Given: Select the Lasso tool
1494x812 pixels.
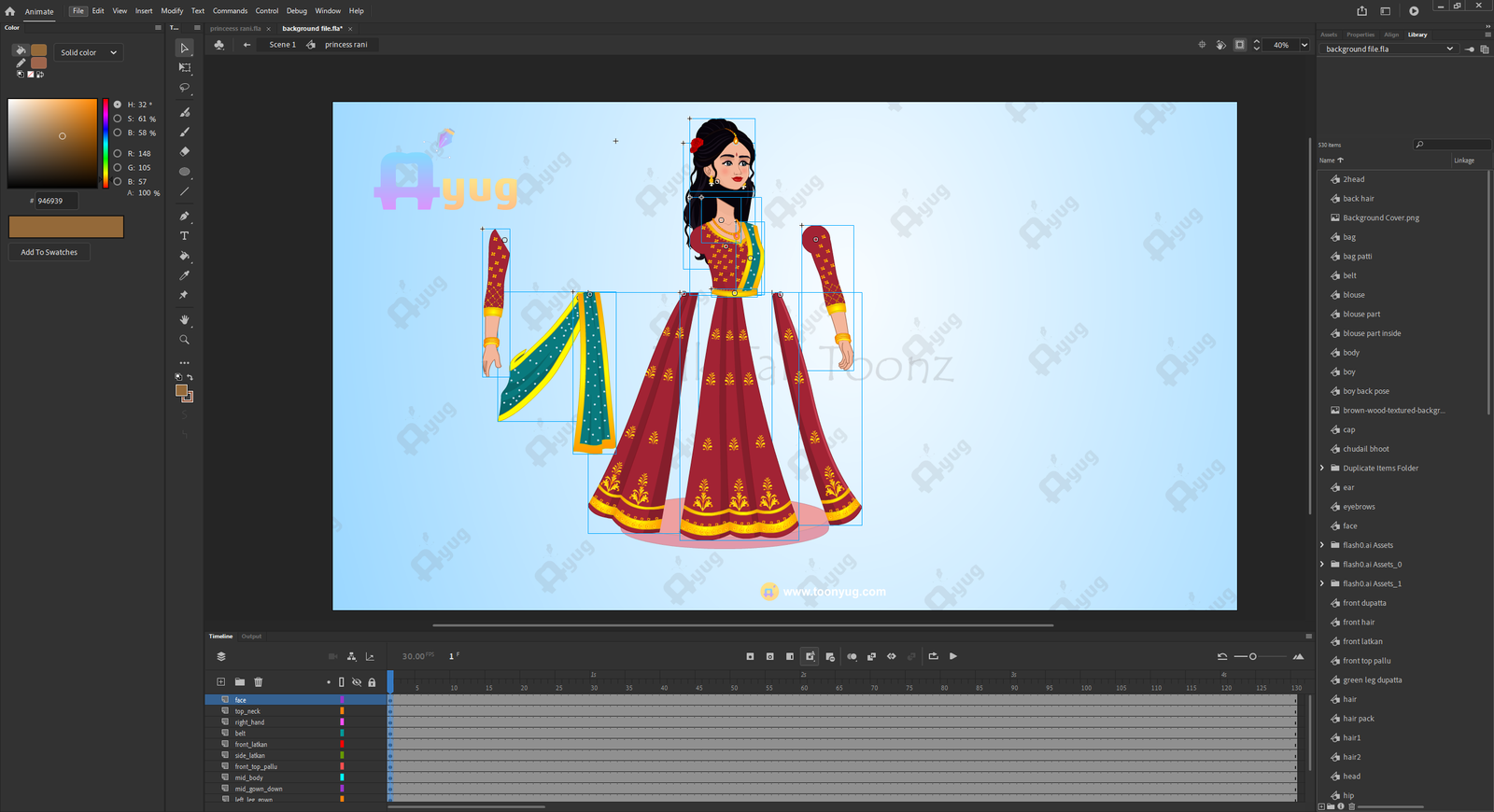Looking at the screenshot, I should [x=185, y=88].
